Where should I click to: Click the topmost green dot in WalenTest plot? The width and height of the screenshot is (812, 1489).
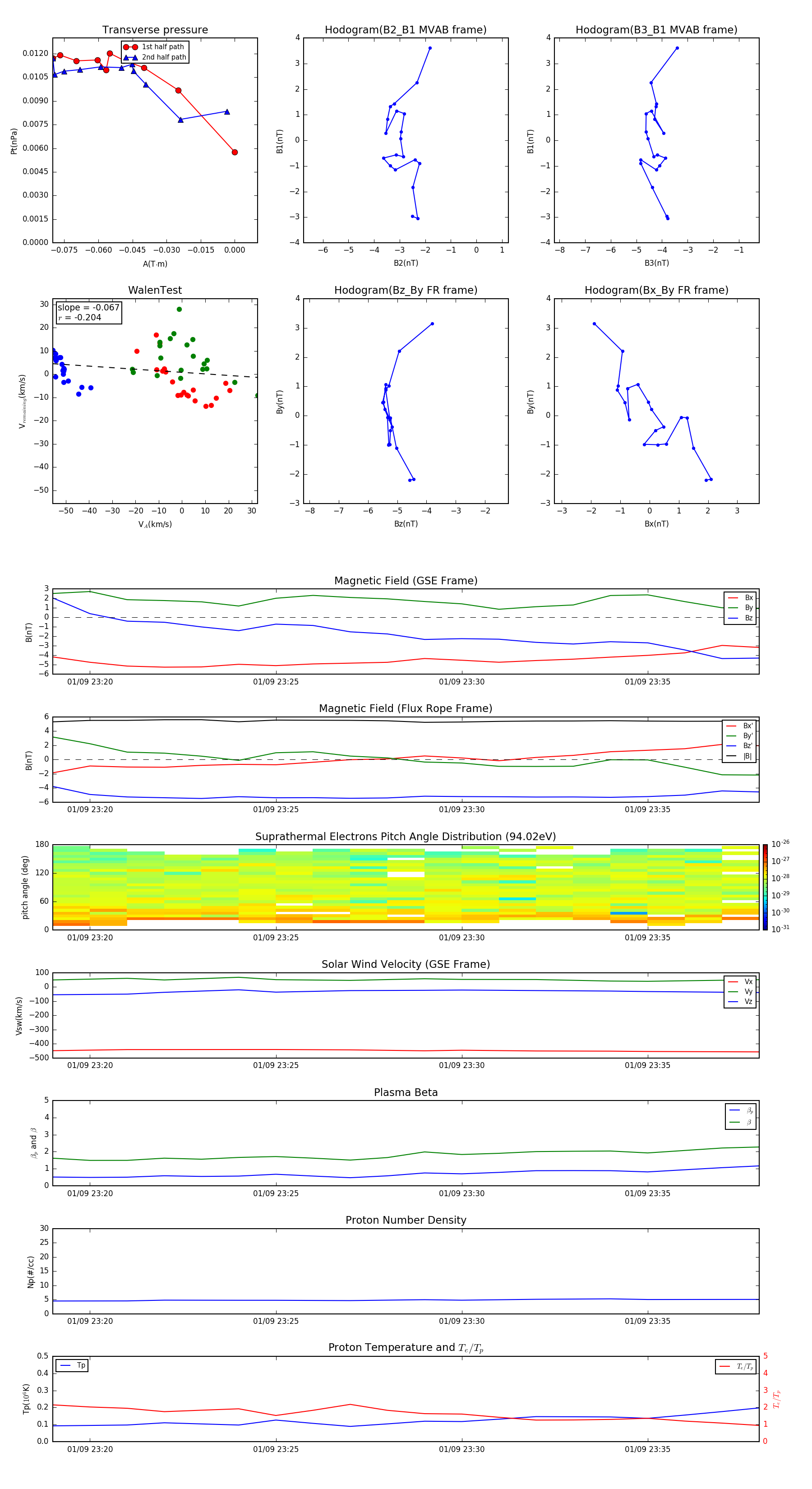click(179, 309)
